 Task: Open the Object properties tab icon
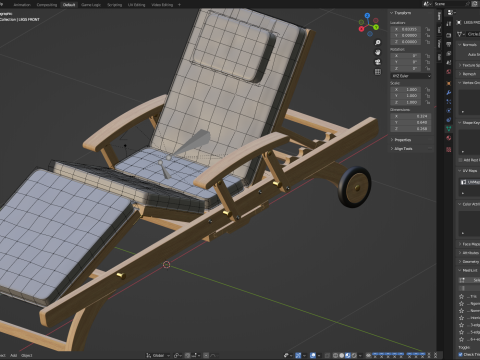(449, 83)
